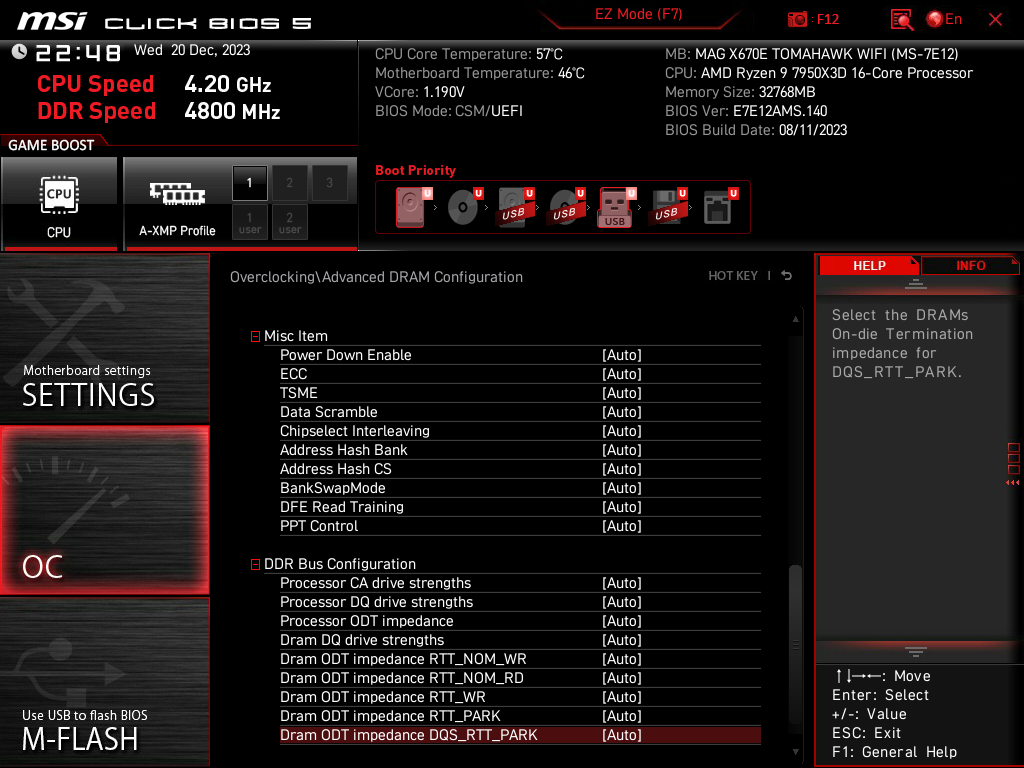
Task: Click the HOT KEY label
Action: (x=733, y=276)
